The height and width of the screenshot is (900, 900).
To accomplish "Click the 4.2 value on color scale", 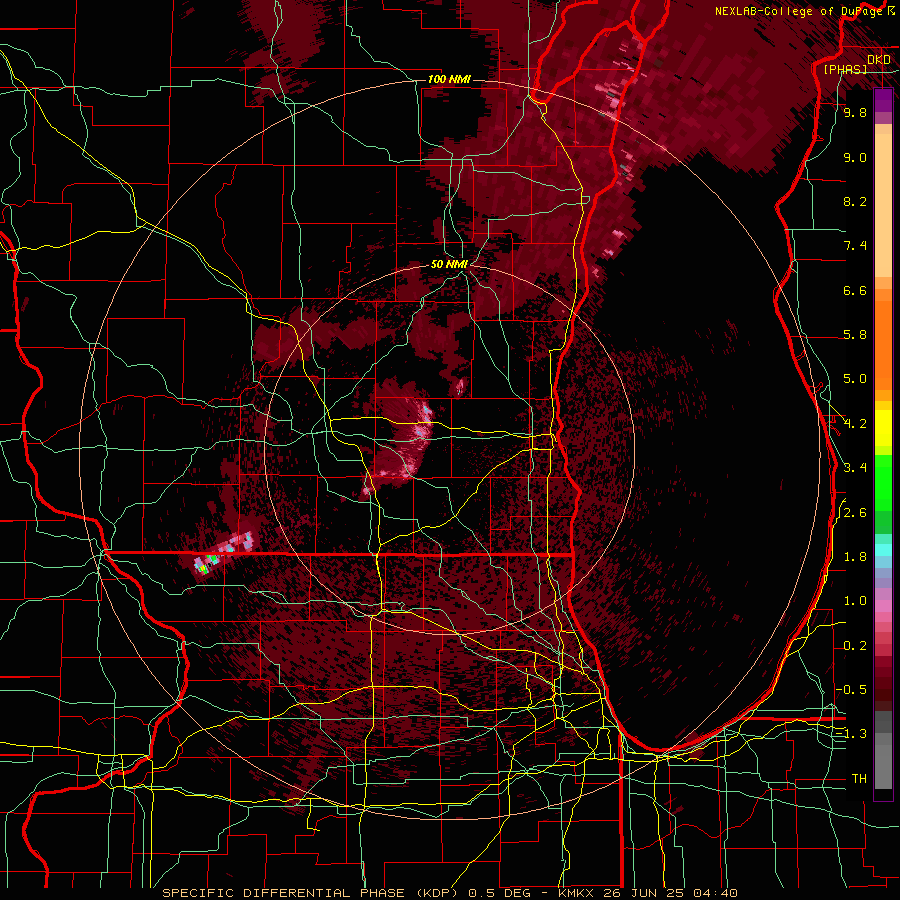I will pyautogui.click(x=855, y=424).
